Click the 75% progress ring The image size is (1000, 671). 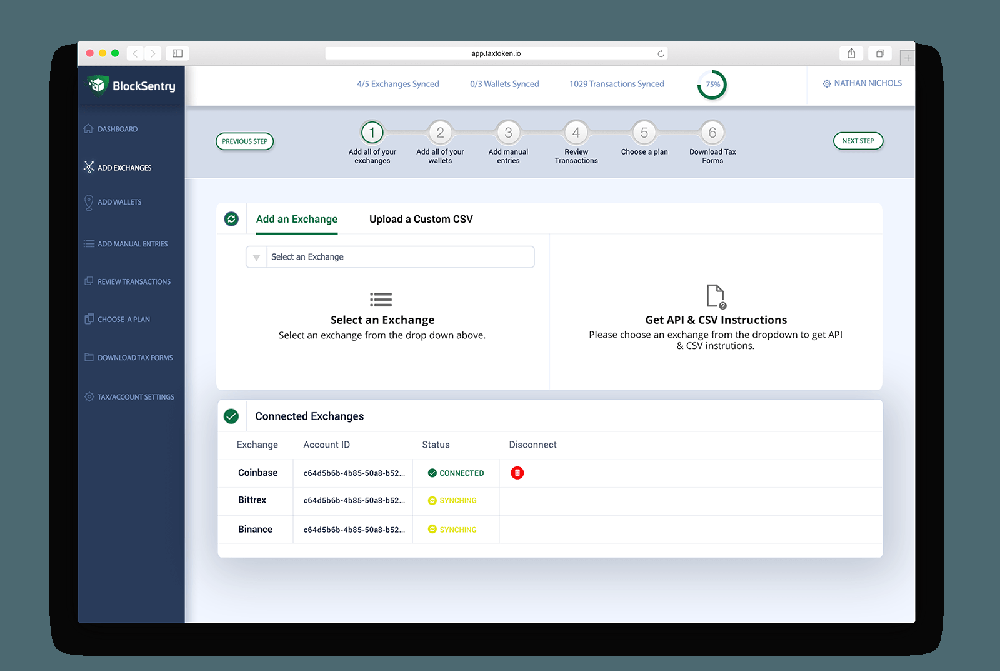[x=712, y=84]
